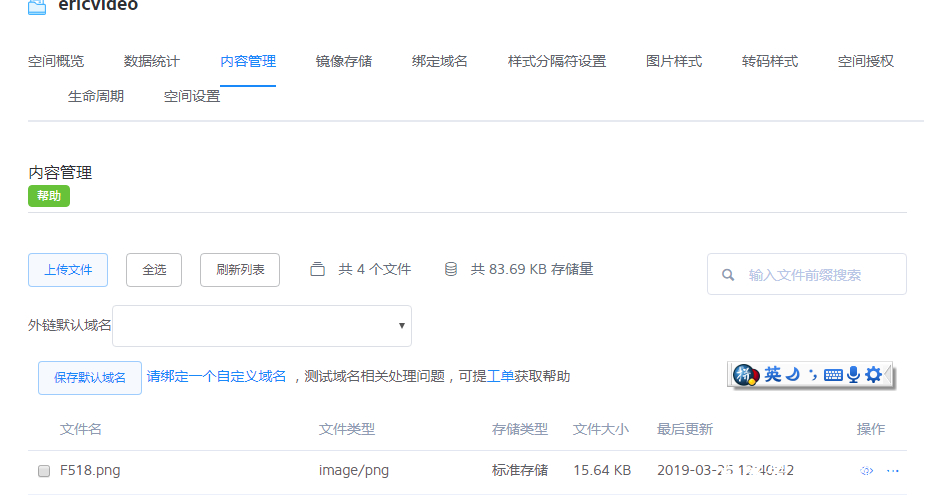Open the 生命周期 tab
Viewport: 936px width, 499px height.
click(x=96, y=96)
